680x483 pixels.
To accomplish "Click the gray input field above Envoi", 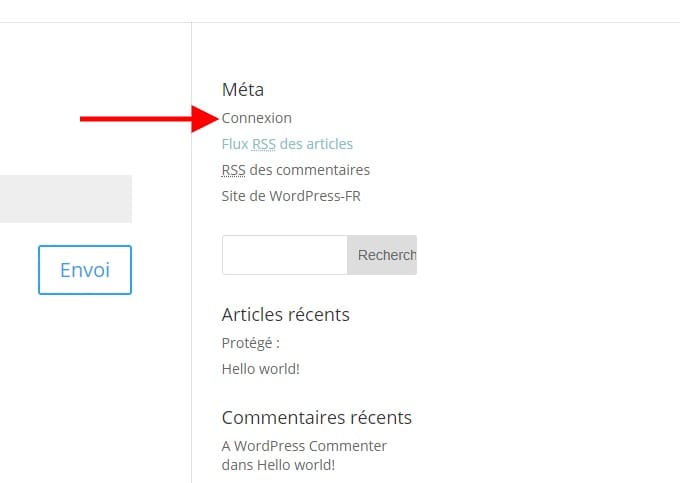I will coord(65,199).
